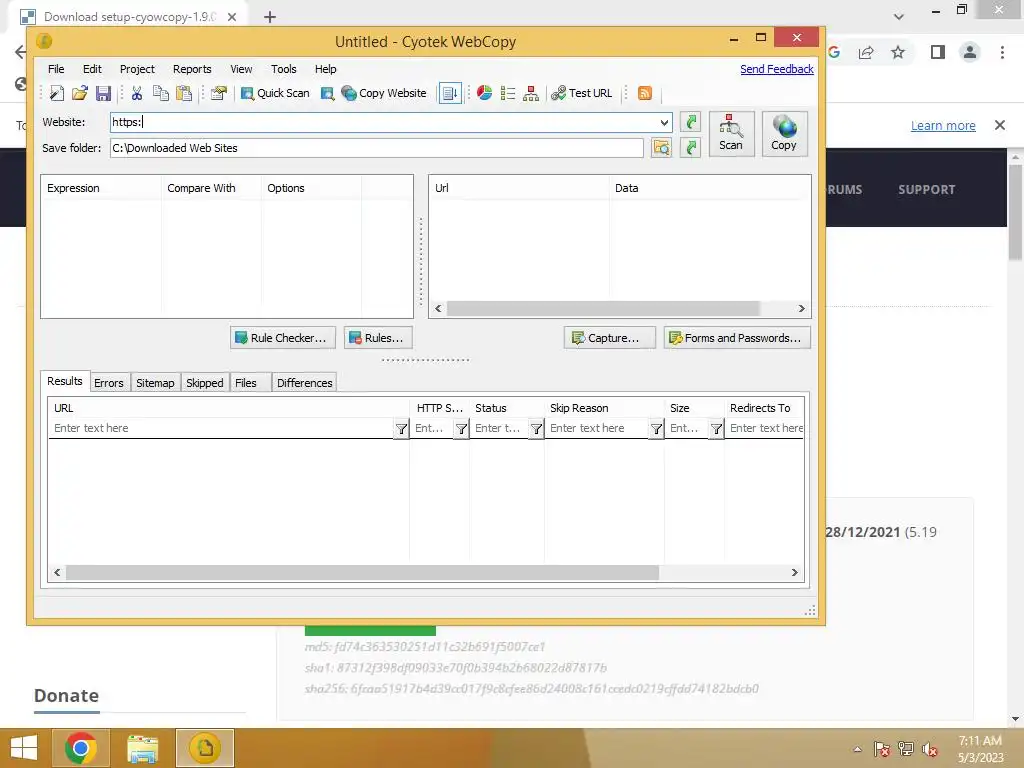The image size is (1024, 768).
Task: Toggle the auto-scroll results list icon
Action: (x=450, y=93)
